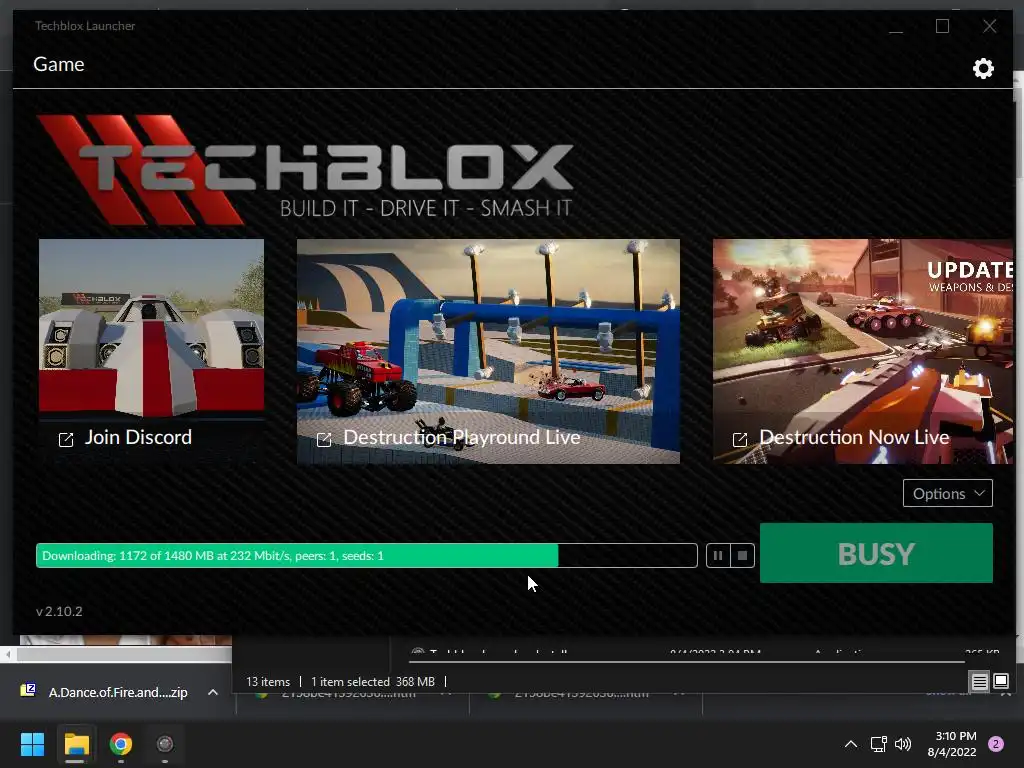Open Destruction Playround Live image
1024x768 pixels.
pyautogui.click(x=488, y=351)
